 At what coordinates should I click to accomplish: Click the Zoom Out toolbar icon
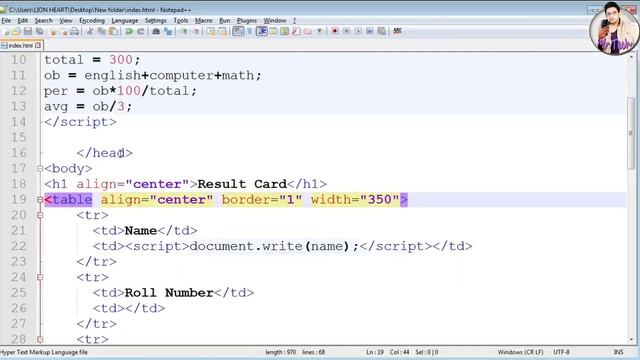(x=196, y=31)
